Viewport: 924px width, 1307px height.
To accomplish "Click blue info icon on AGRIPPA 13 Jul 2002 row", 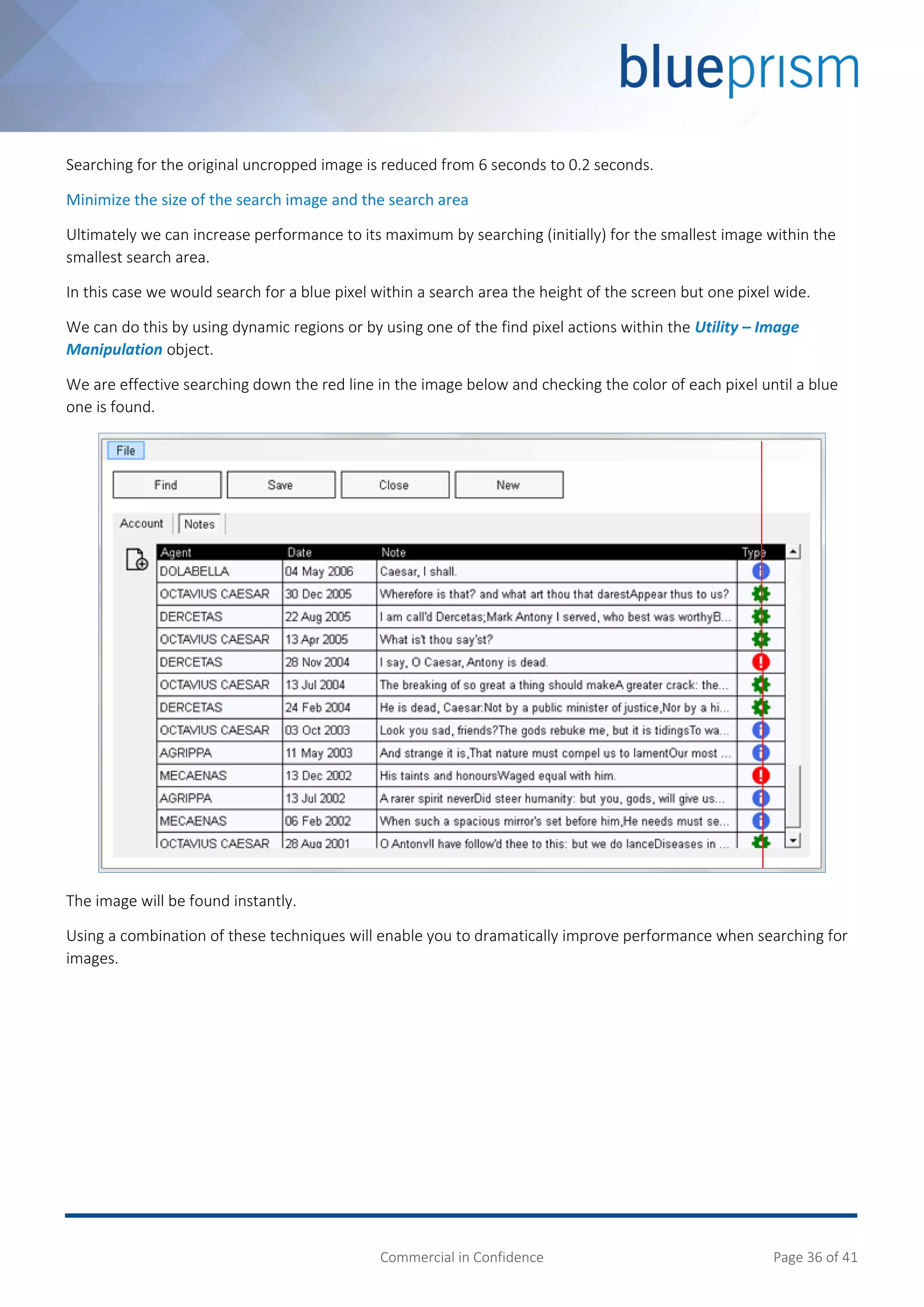I will 760,798.
